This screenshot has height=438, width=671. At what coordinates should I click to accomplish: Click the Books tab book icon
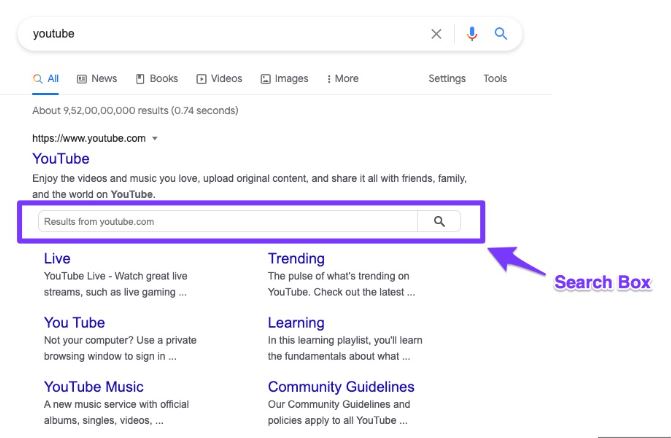click(x=140, y=79)
